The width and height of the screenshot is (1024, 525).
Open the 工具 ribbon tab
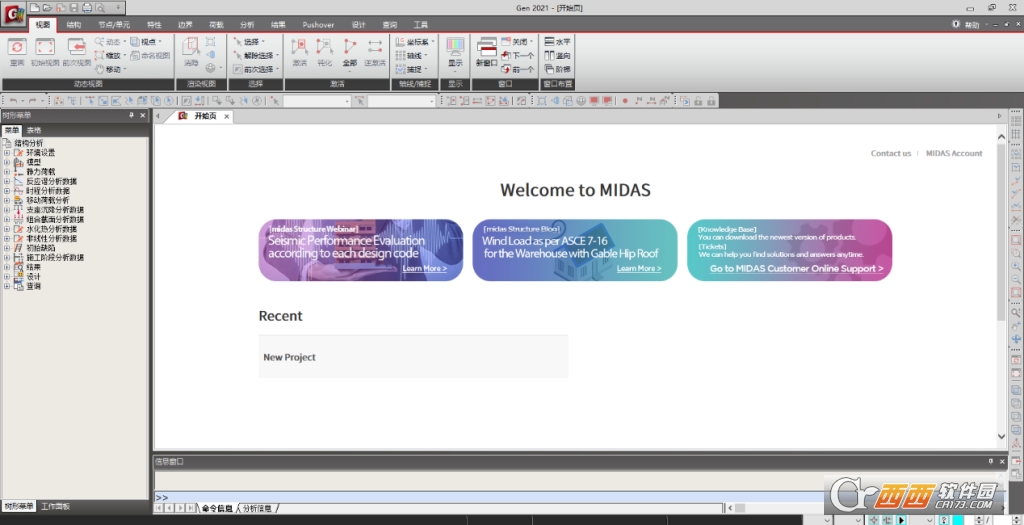[x=421, y=25]
